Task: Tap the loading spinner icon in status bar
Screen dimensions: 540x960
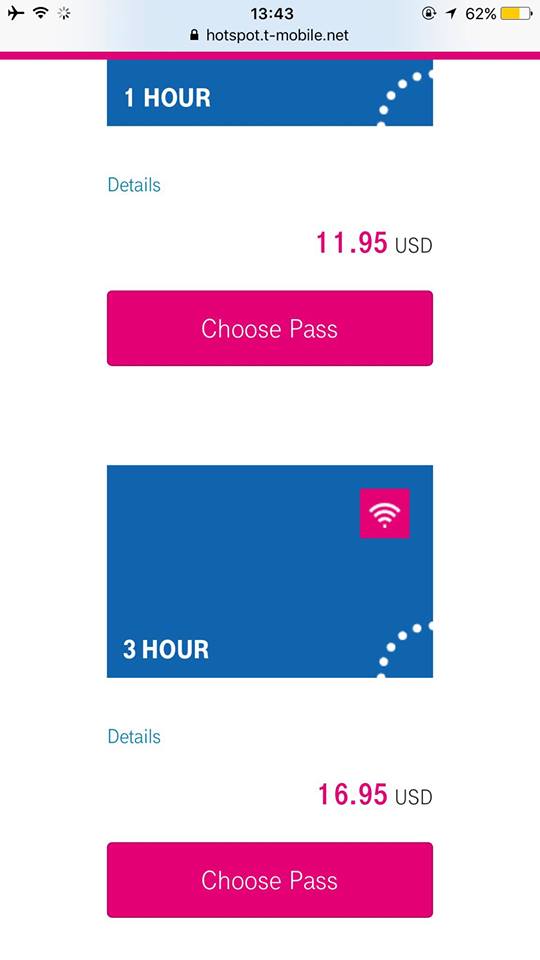Action: click(x=64, y=13)
